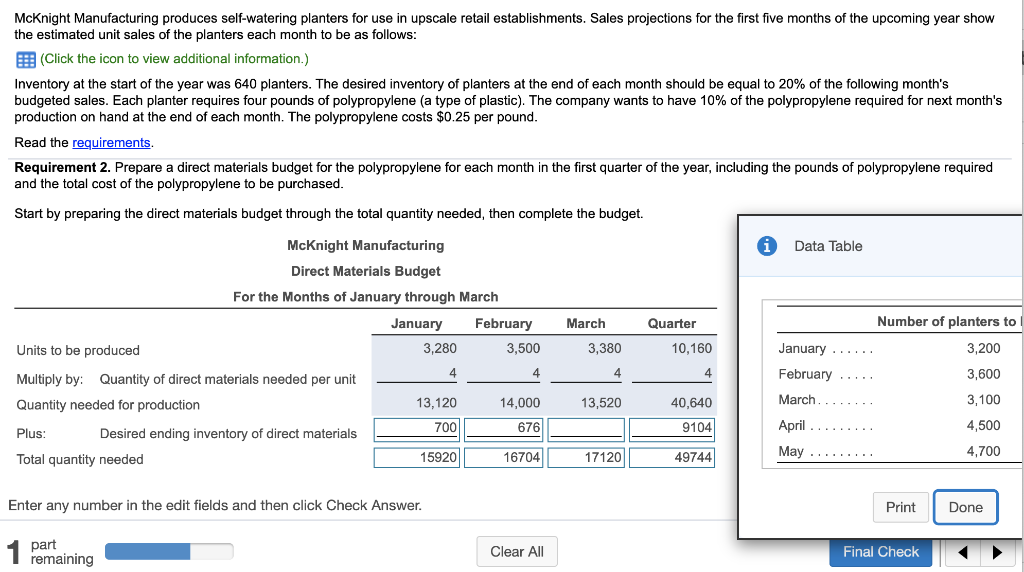
Task: Click the January 3,200 value in Data Table
Action: click(983, 348)
